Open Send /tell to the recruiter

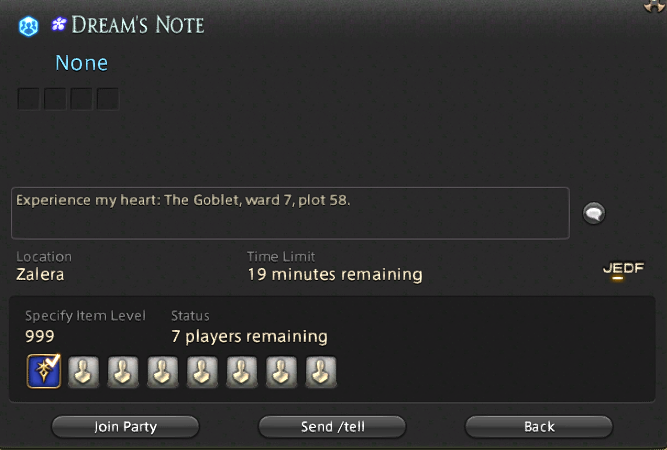click(x=332, y=427)
